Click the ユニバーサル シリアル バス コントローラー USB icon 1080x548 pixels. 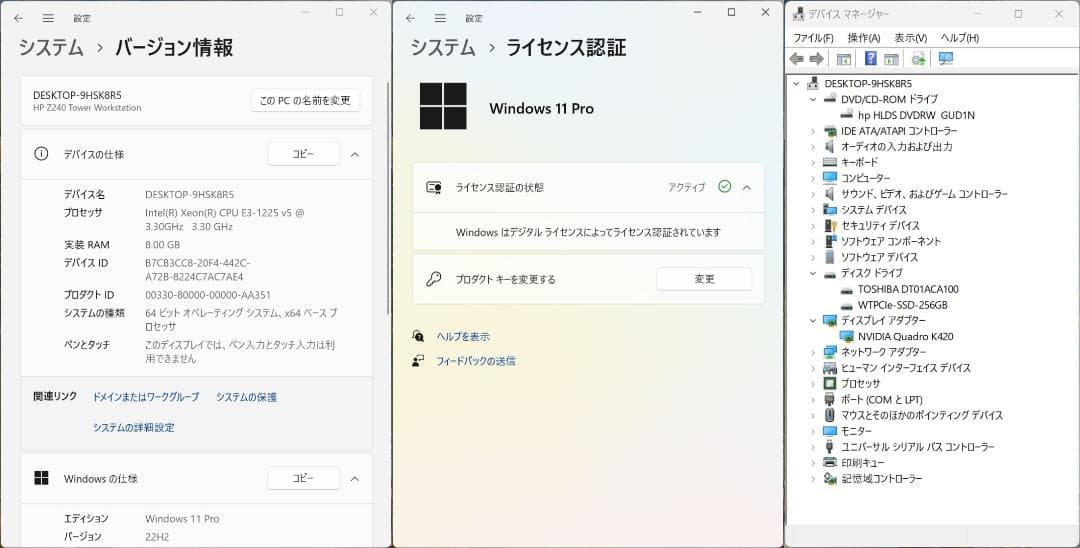click(x=830, y=447)
